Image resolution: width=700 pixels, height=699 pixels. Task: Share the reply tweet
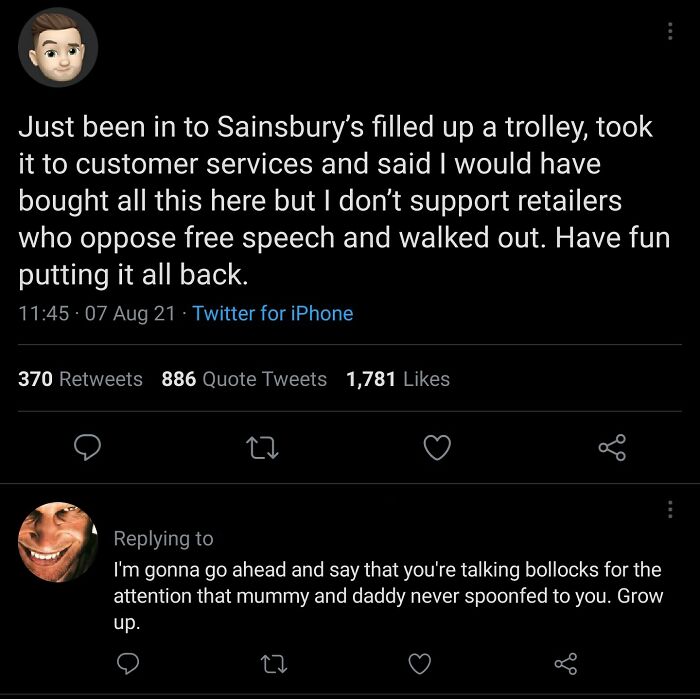click(566, 663)
